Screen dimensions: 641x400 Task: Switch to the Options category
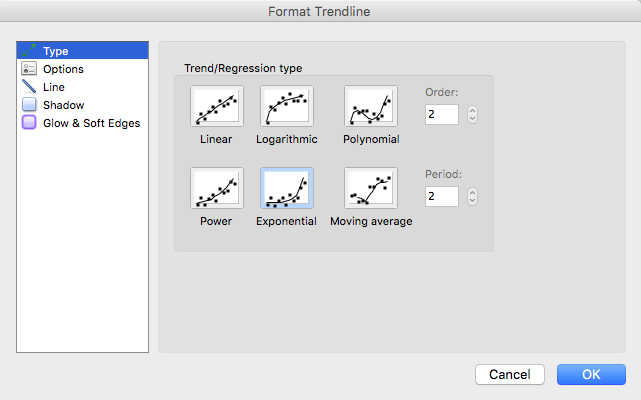[x=63, y=69]
